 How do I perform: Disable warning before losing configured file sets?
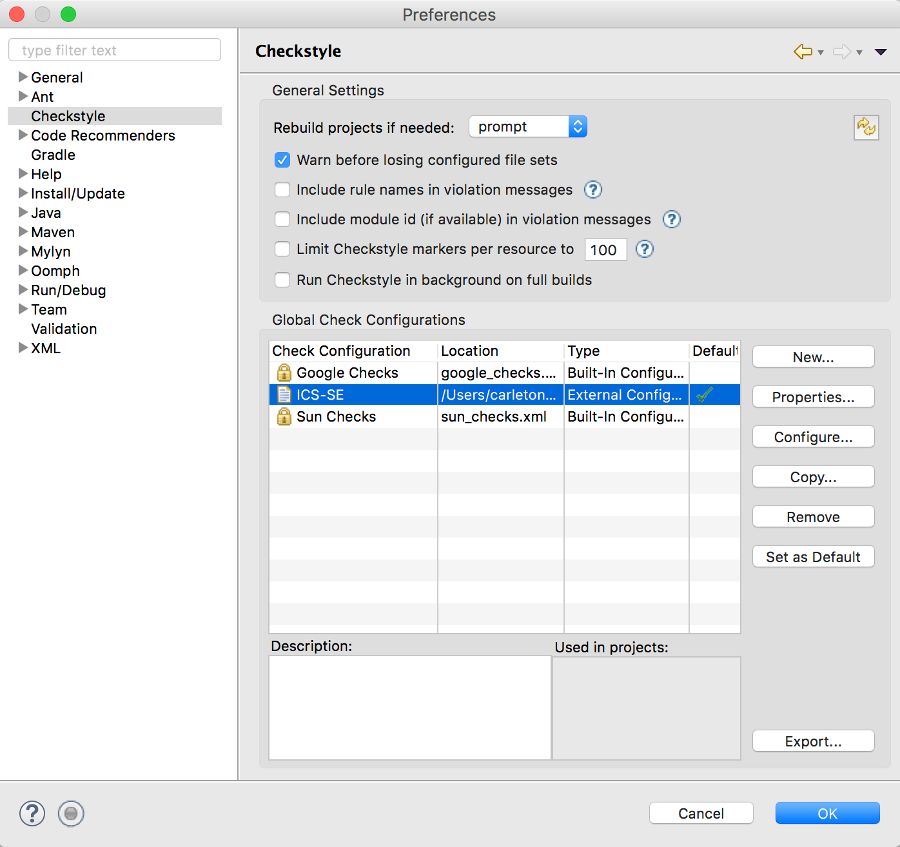pyautogui.click(x=282, y=160)
